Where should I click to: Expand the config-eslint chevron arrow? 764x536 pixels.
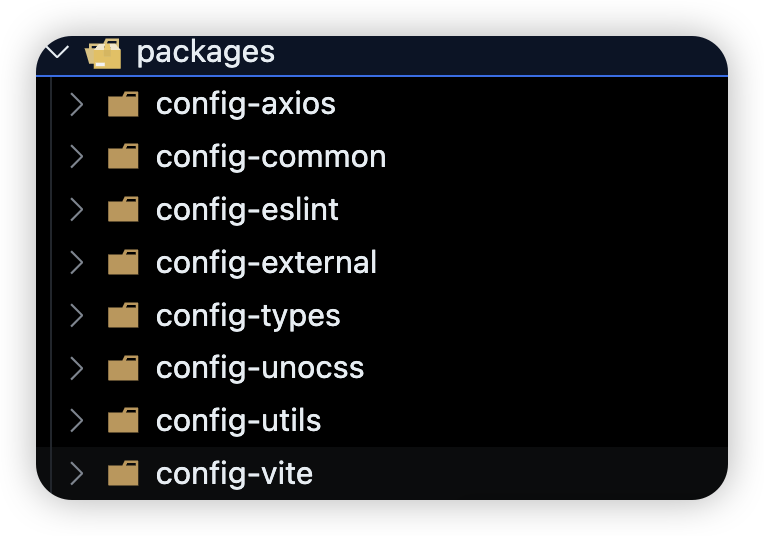click(x=76, y=210)
